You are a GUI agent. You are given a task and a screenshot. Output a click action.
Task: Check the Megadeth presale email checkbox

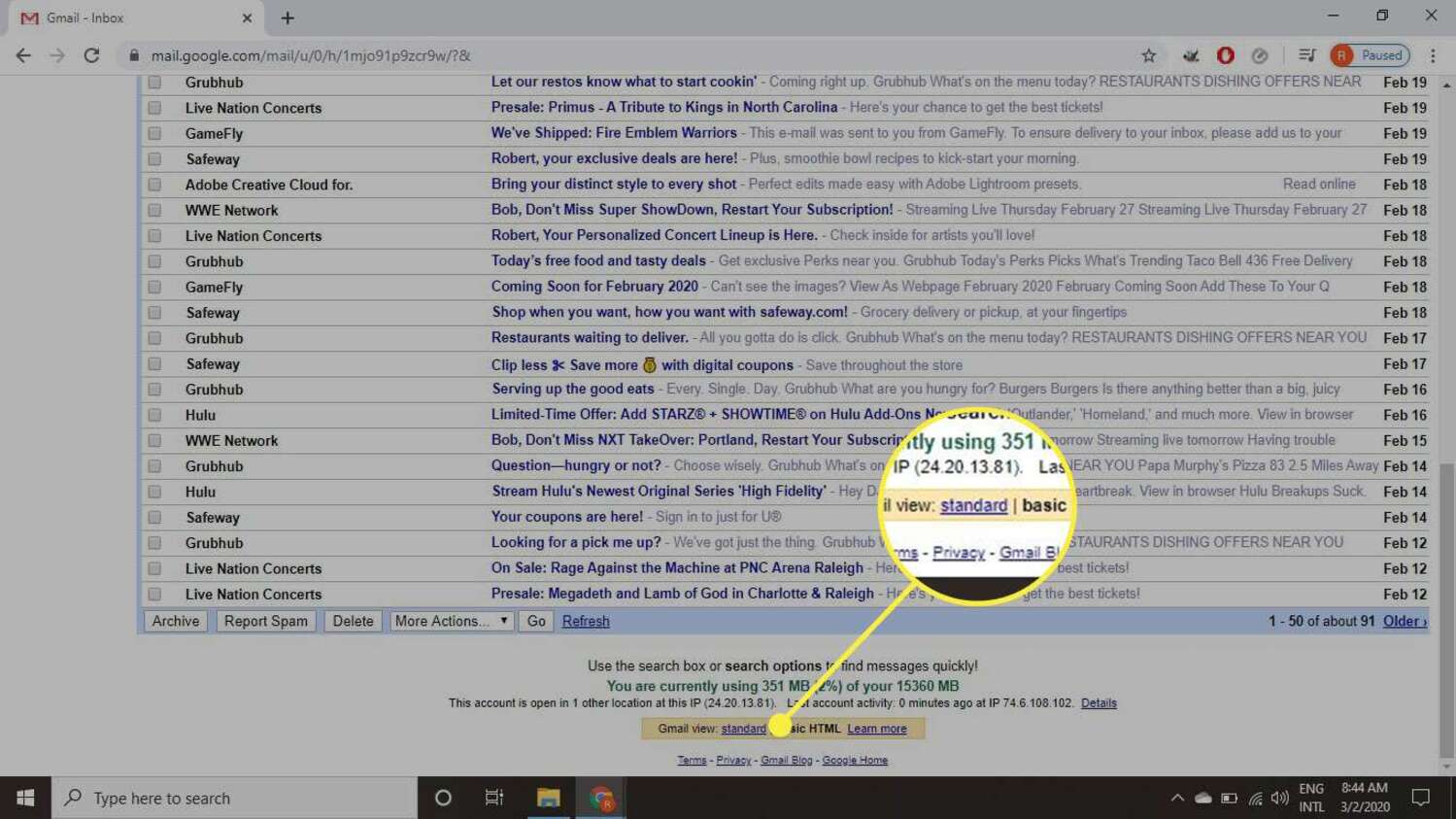click(x=154, y=594)
